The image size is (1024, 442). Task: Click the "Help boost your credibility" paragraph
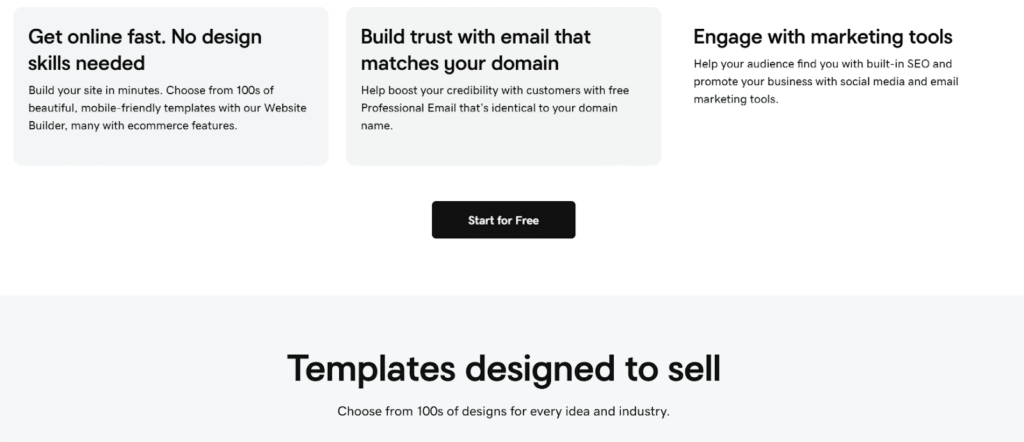[x=495, y=108]
